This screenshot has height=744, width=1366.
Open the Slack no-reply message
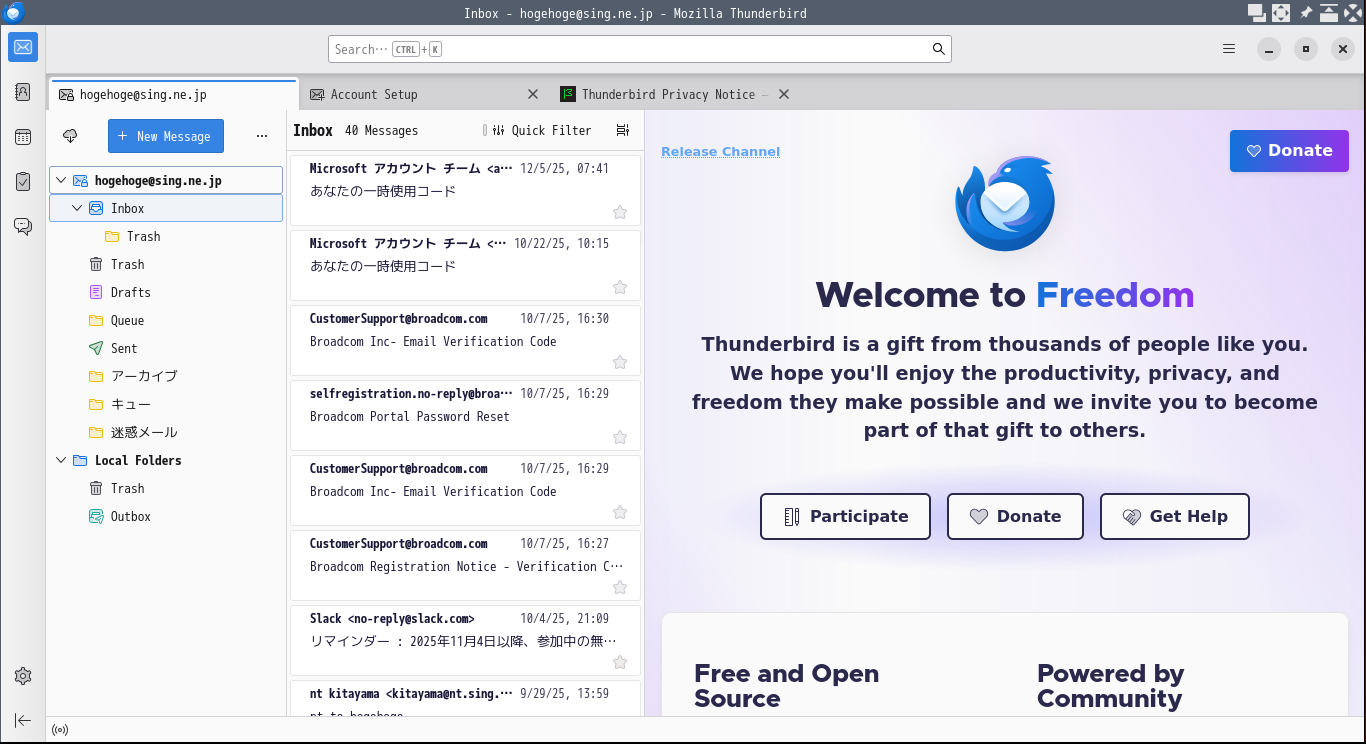[x=465, y=640]
